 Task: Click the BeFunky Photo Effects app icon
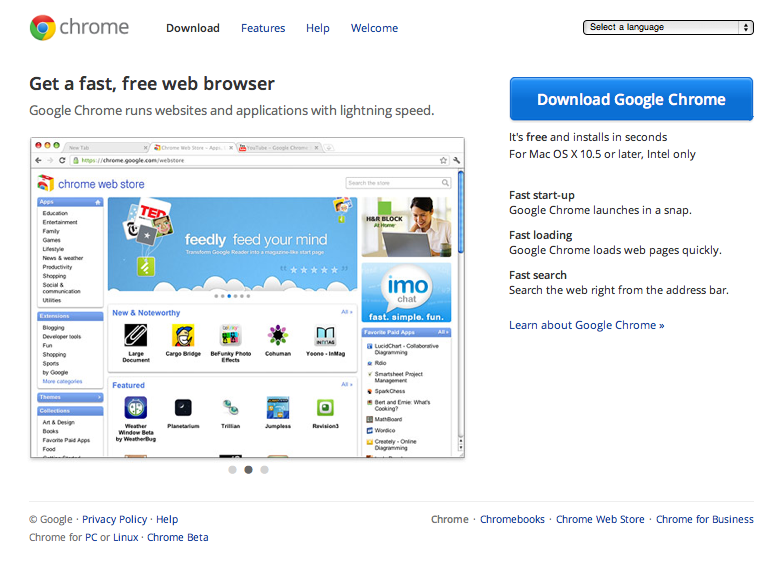[230, 335]
